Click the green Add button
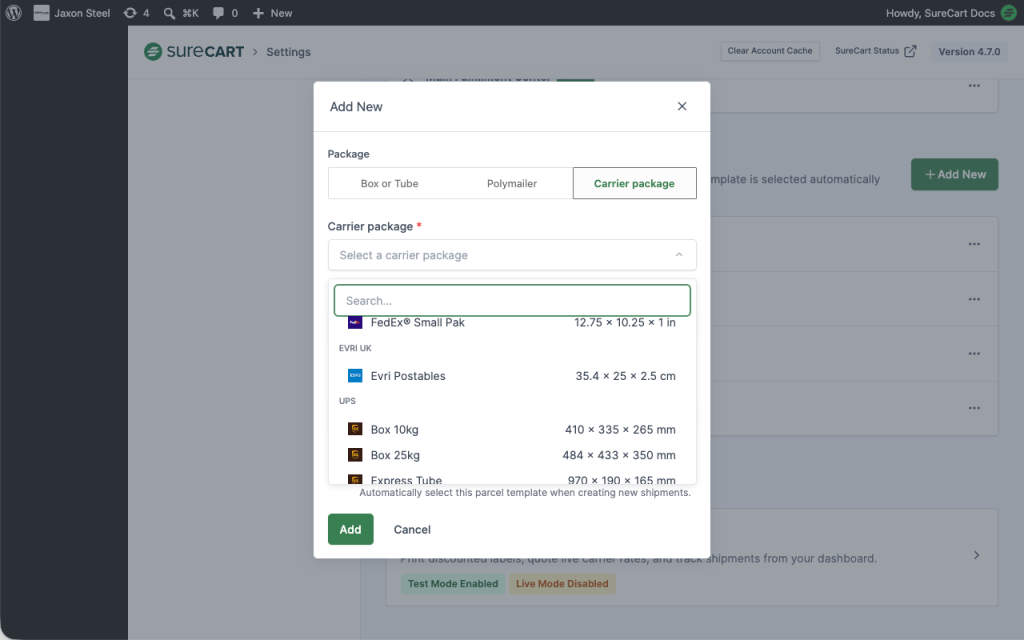1024x640 pixels. click(351, 530)
